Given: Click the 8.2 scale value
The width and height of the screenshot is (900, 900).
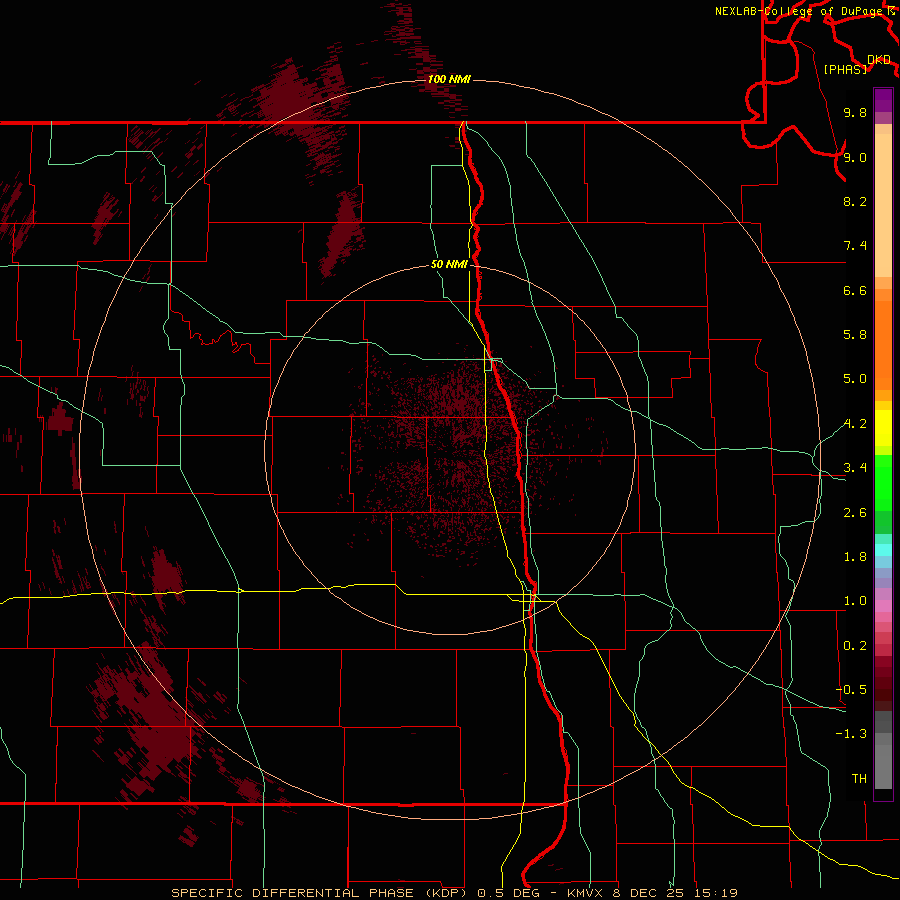Looking at the screenshot, I should pos(855,201).
